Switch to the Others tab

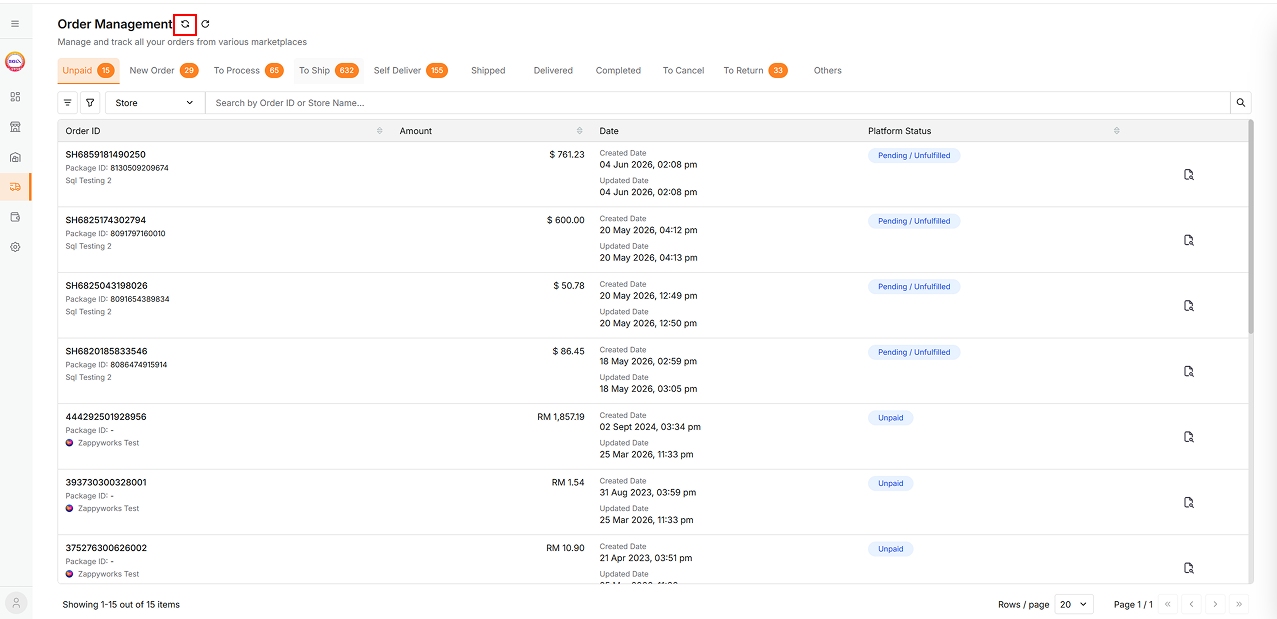tap(828, 71)
